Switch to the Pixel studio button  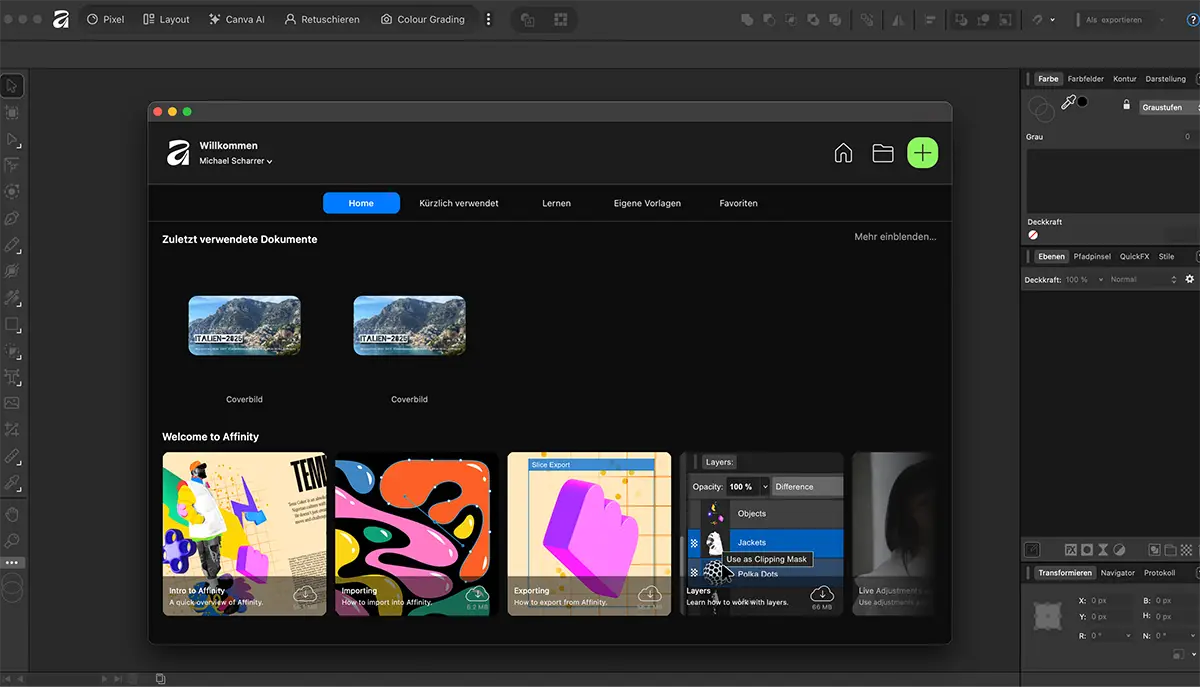[105, 19]
